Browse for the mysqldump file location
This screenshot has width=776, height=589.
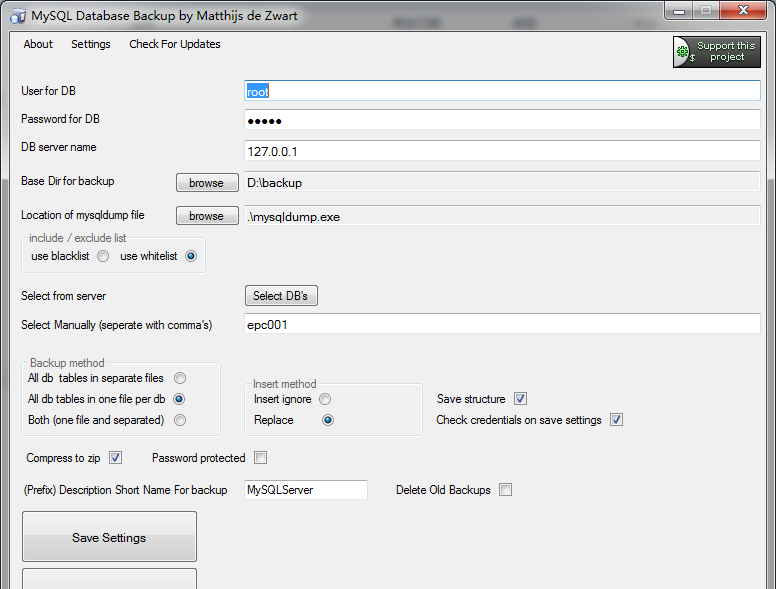pos(207,216)
